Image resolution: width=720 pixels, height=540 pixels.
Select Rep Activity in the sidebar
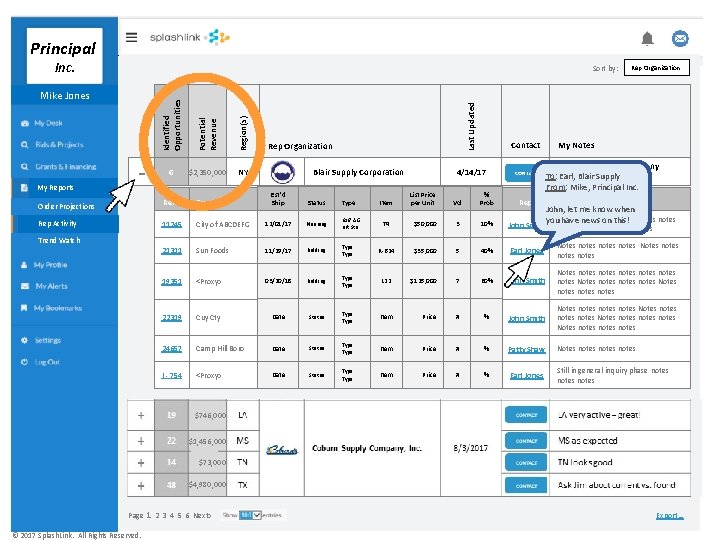[57, 224]
